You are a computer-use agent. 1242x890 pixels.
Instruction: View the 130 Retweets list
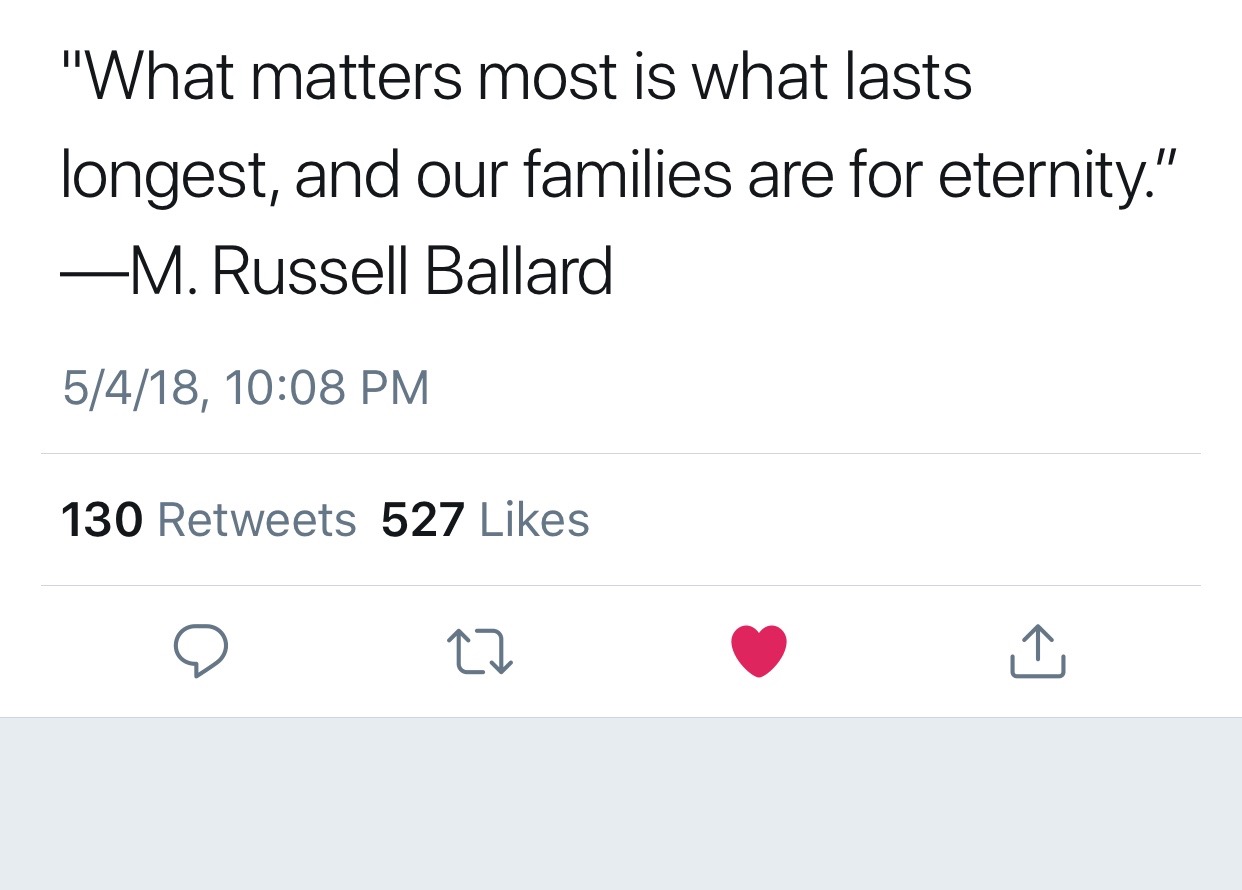(x=208, y=520)
